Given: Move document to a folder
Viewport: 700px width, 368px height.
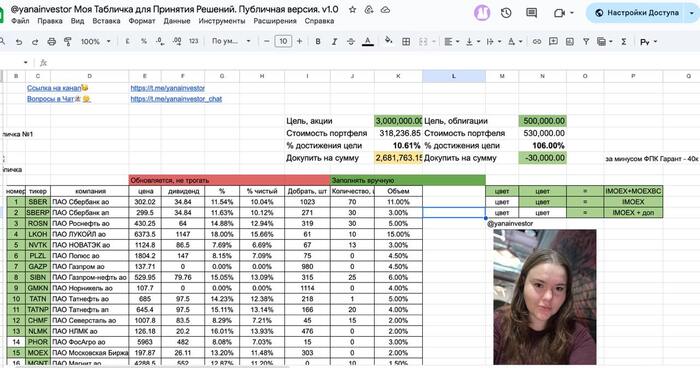Looking at the screenshot, I should click(x=369, y=9).
